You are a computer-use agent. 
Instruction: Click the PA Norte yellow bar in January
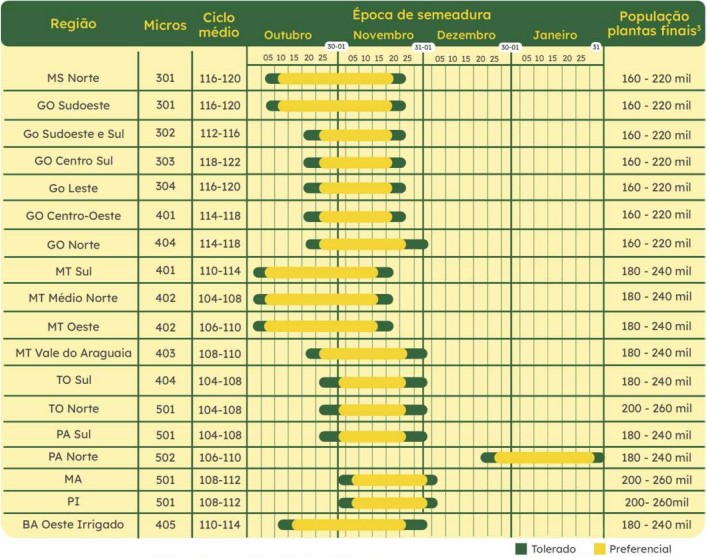pos(543,458)
